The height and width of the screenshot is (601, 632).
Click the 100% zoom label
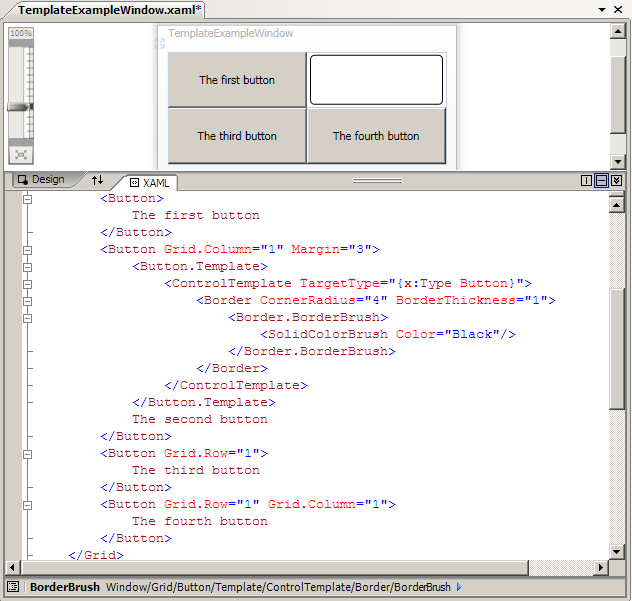pos(21,33)
